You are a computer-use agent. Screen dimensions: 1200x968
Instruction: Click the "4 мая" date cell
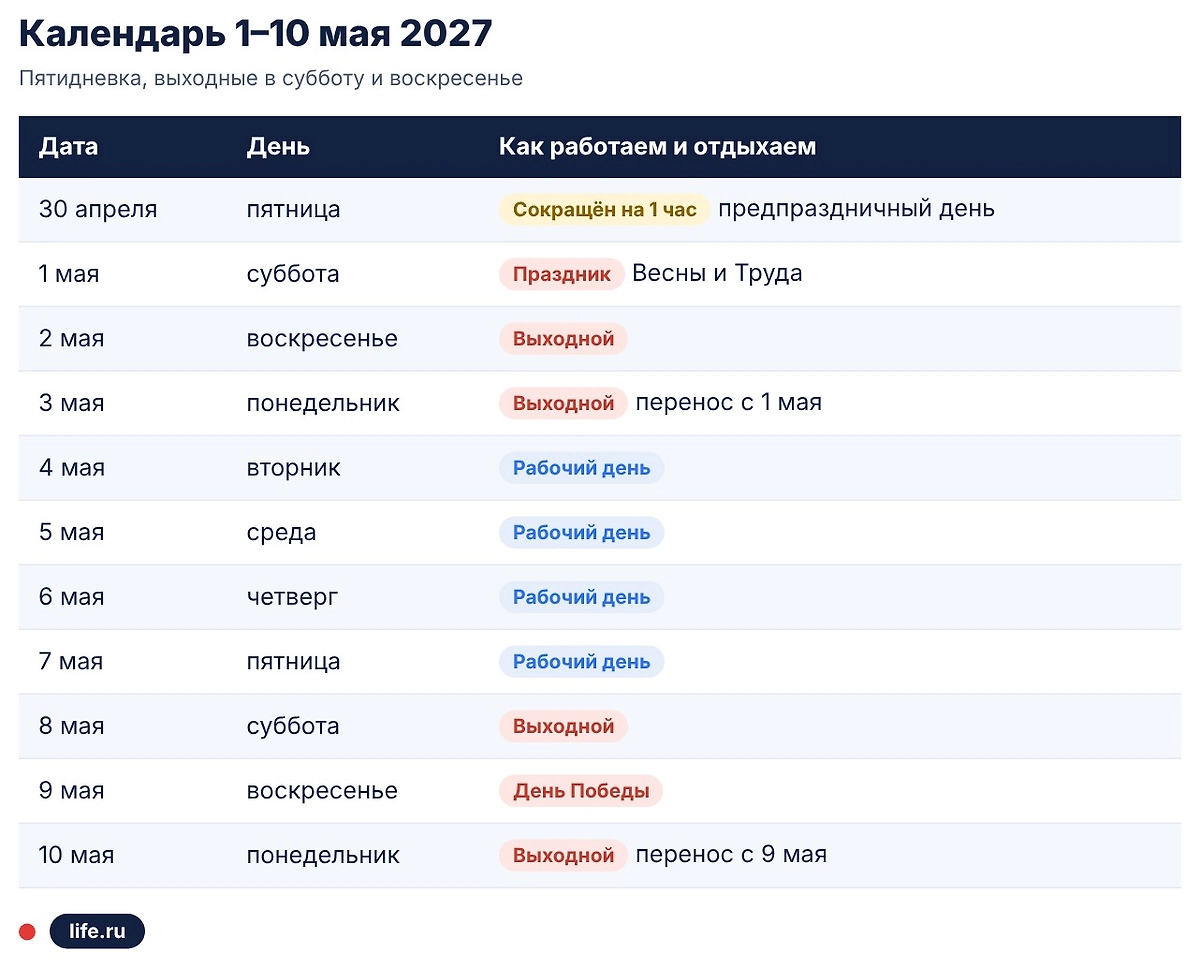[x=72, y=467]
